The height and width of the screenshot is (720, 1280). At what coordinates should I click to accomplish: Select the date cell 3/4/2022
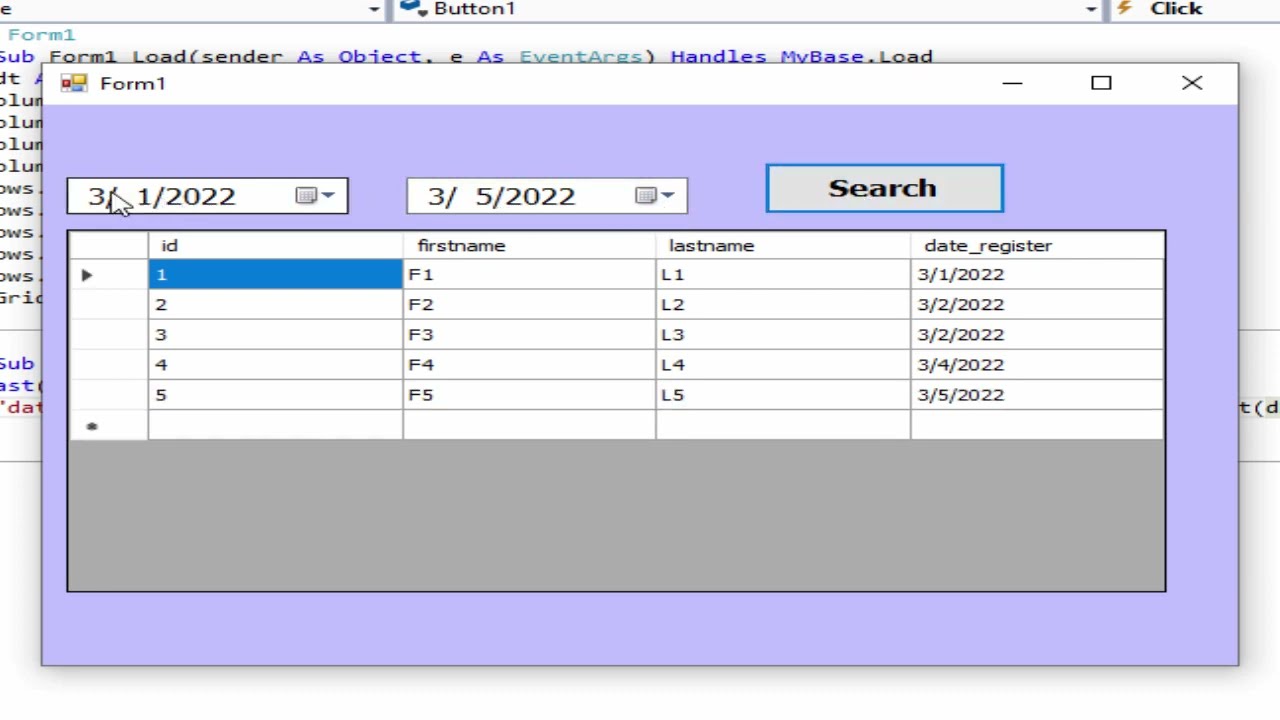(x=1037, y=365)
